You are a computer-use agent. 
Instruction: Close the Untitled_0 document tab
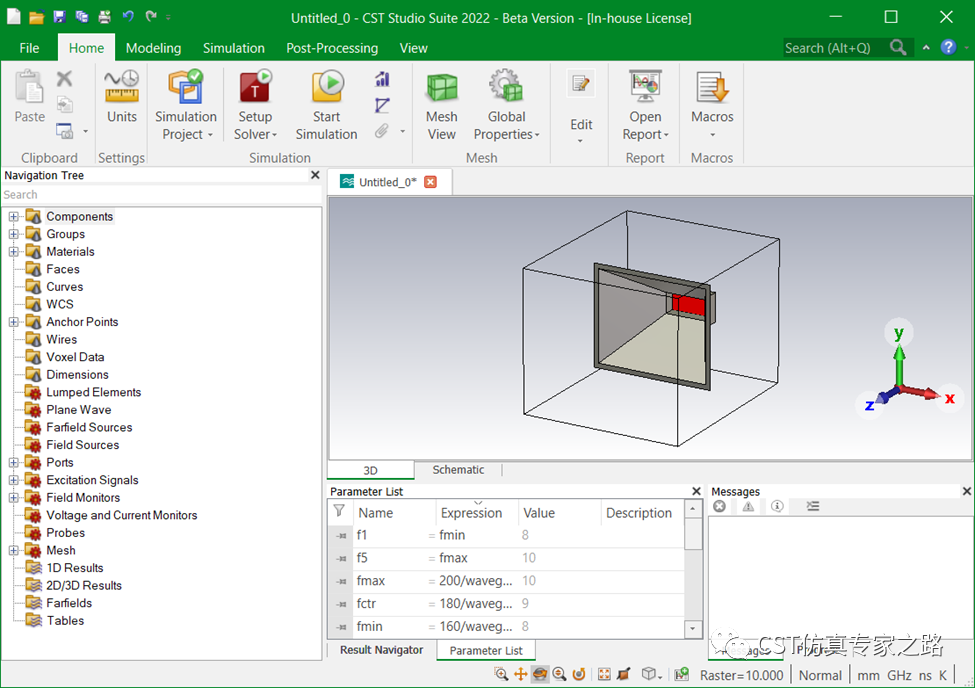point(430,182)
